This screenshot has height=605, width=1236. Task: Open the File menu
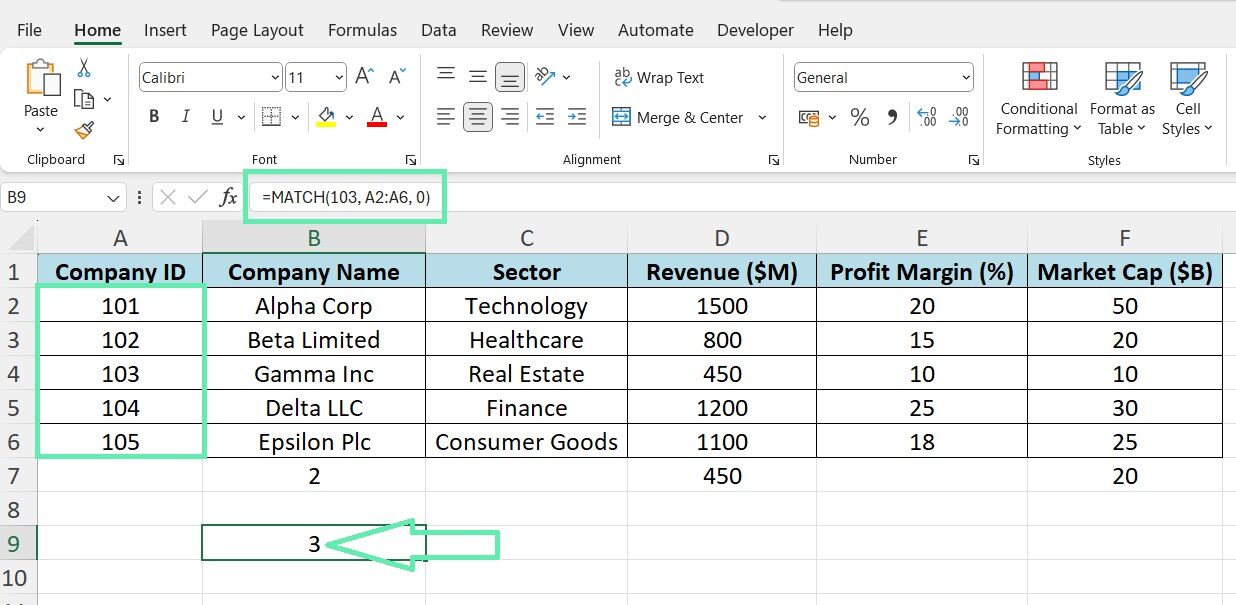pos(29,30)
